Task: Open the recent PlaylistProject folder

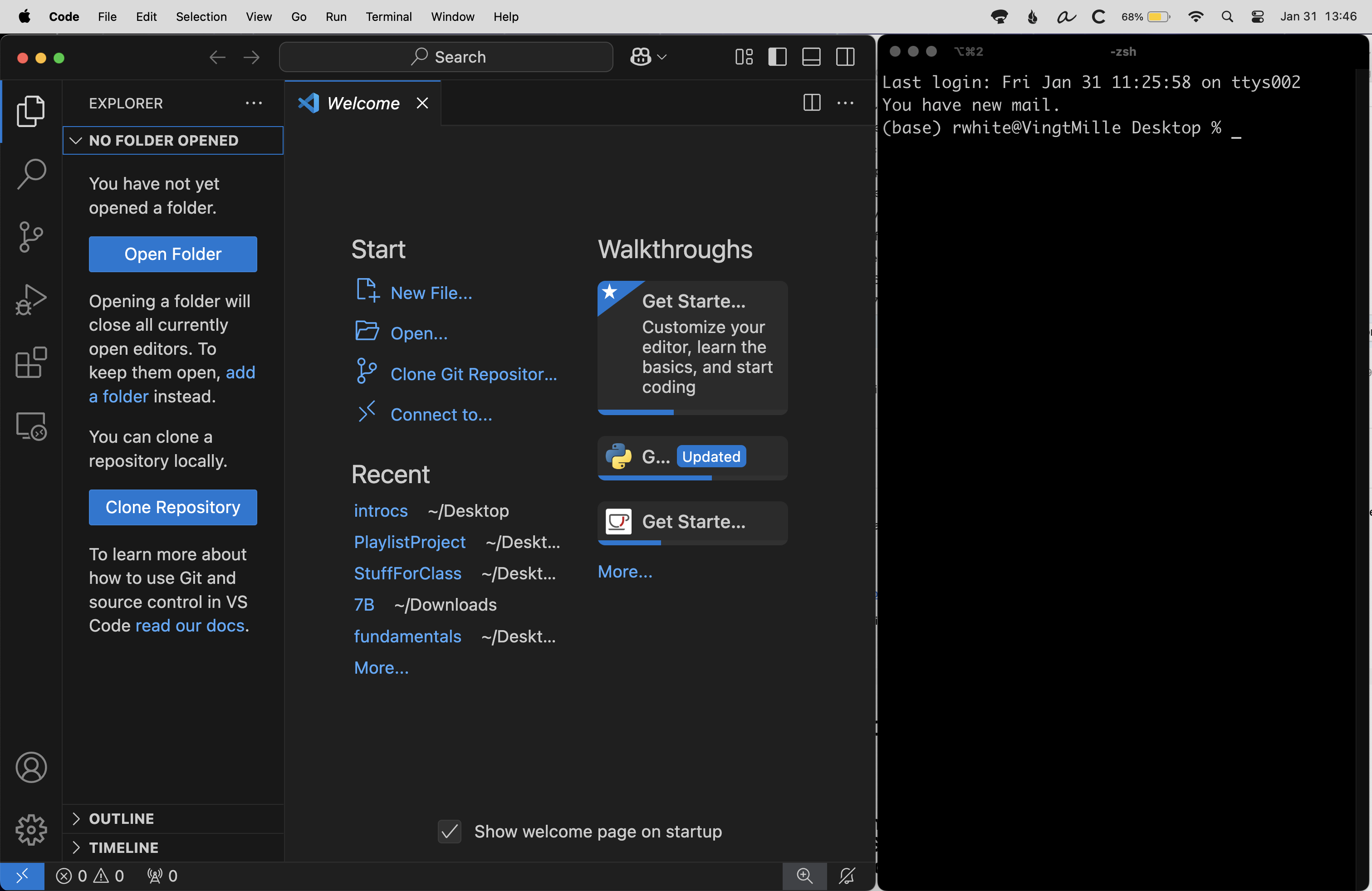Action: pos(409,542)
